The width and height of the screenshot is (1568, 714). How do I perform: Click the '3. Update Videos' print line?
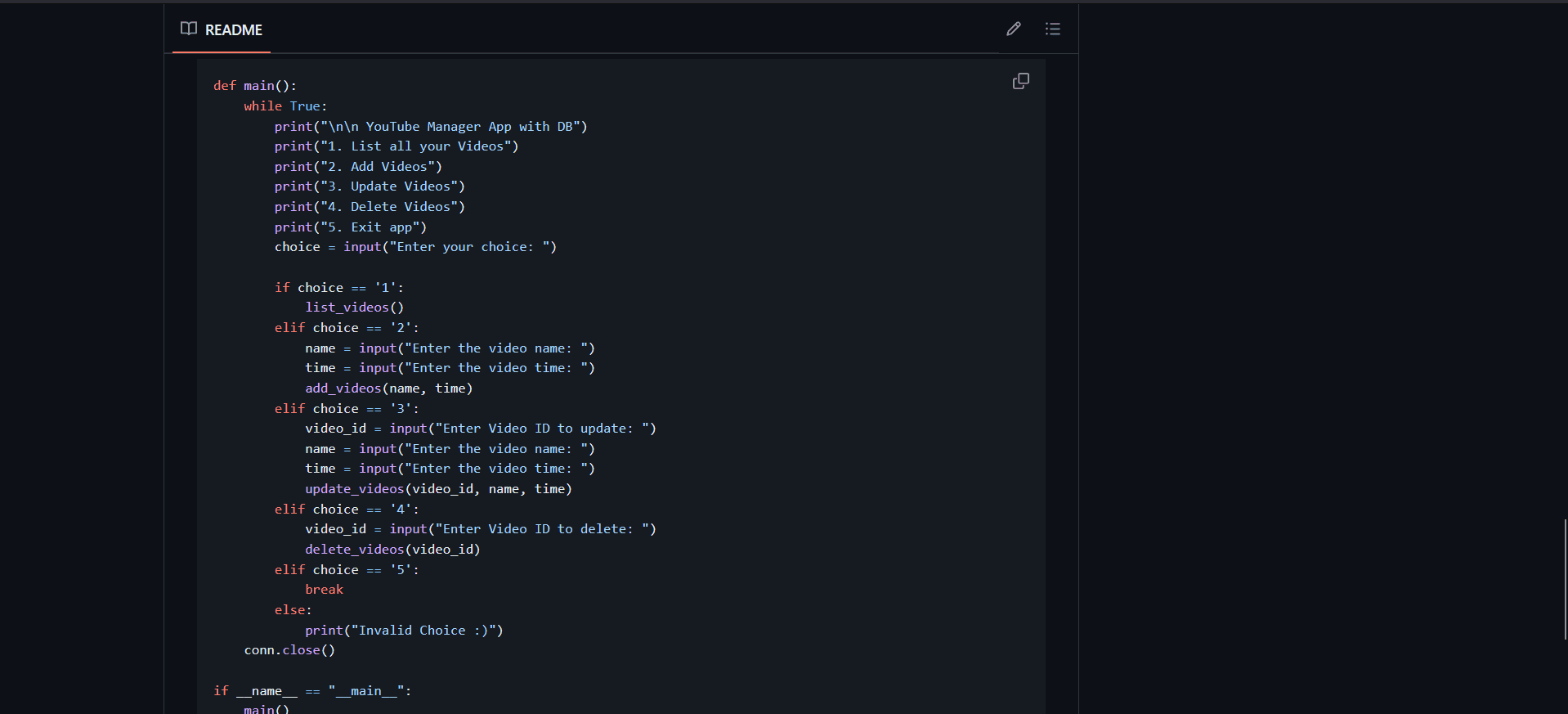pyautogui.click(x=370, y=186)
